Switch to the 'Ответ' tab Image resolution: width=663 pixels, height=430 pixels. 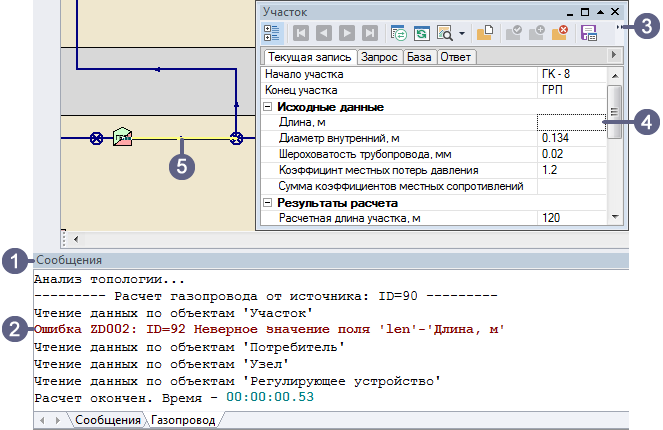pyautogui.click(x=457, y=57)
